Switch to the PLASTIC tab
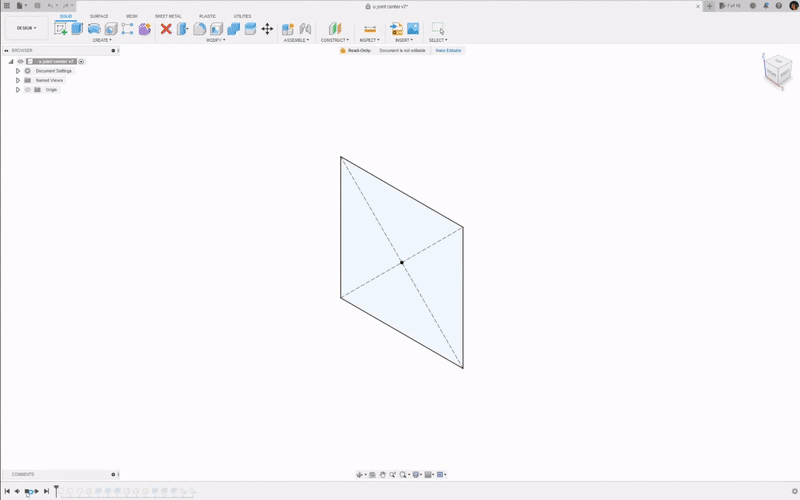The image size is (800, 500). coord(208,16)
